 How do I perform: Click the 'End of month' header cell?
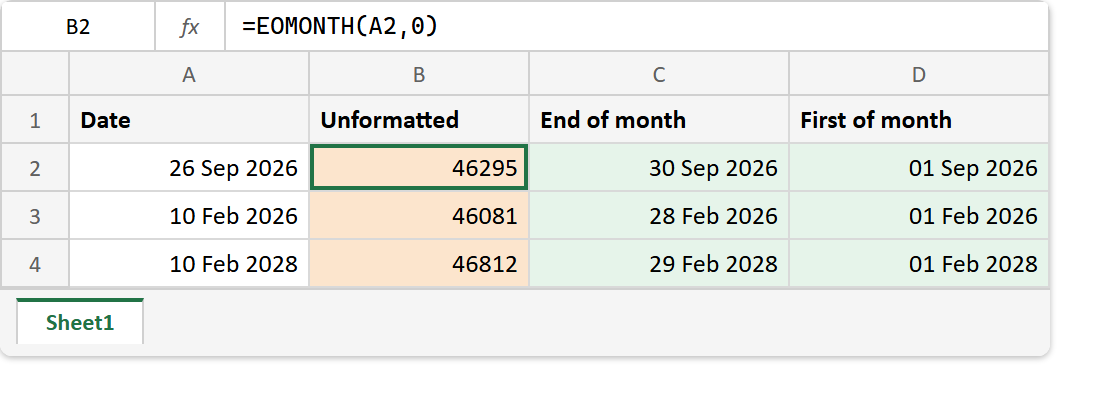coord(659,120)
